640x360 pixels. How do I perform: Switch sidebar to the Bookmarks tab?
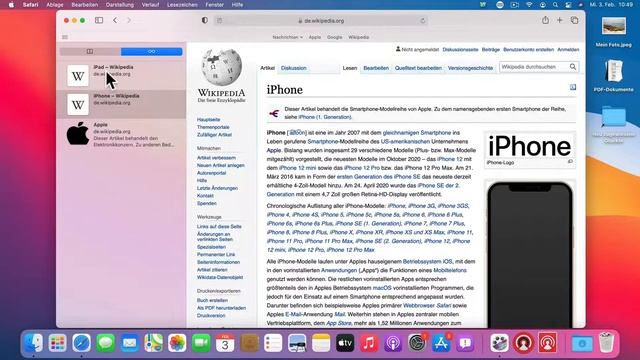90,51
